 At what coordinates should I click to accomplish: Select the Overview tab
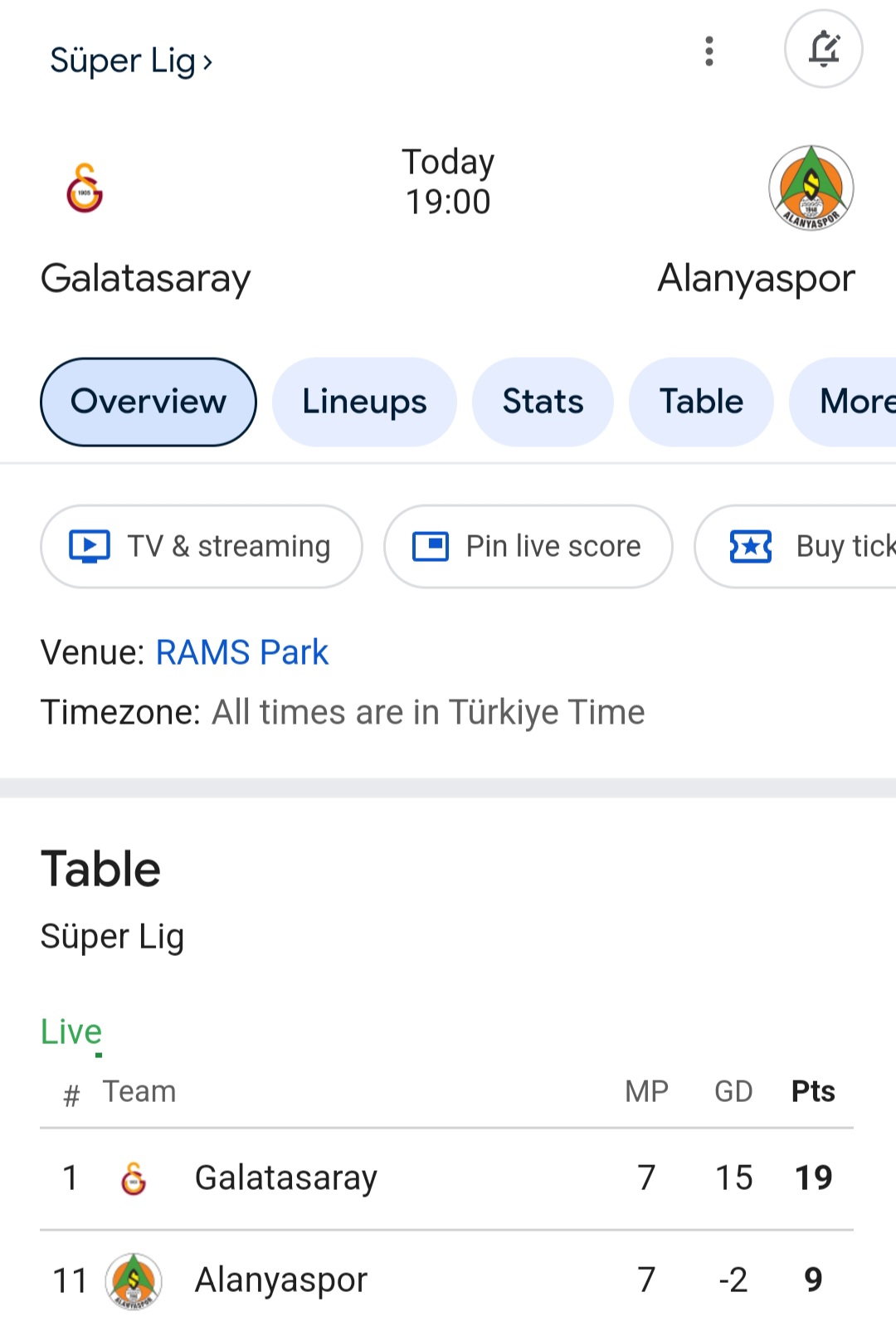(x=149, y=402)
